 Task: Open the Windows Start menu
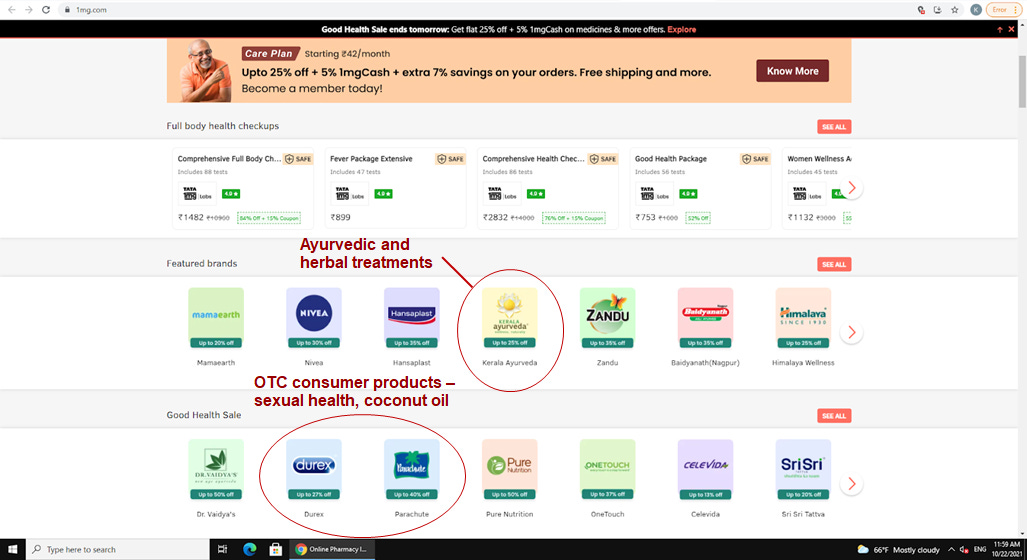(12, 550)
